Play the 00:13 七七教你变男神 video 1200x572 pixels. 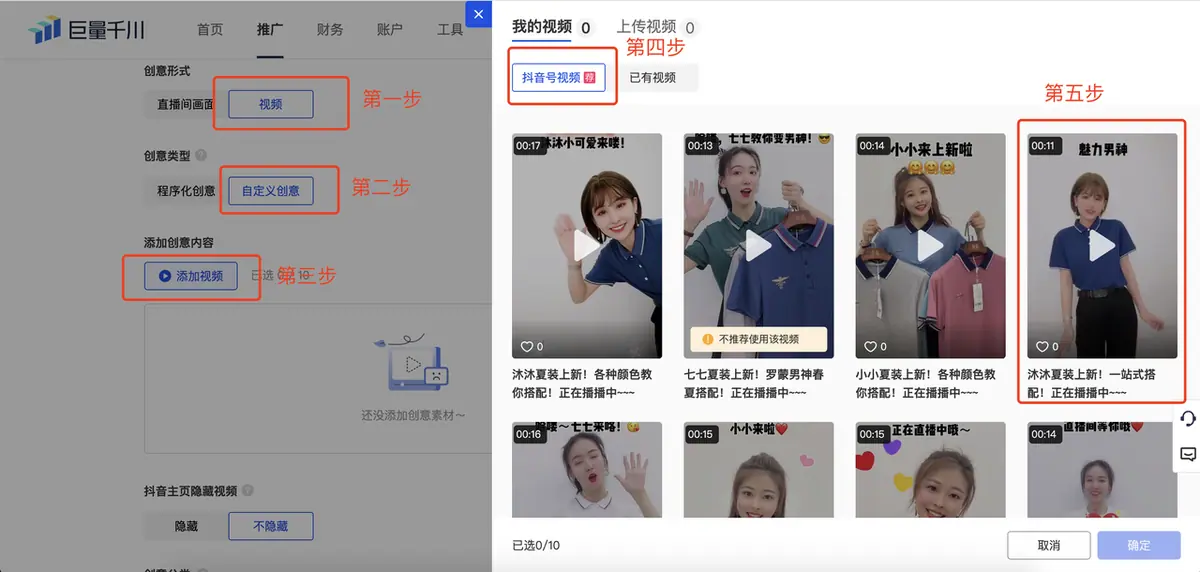[x=759, y=246]
